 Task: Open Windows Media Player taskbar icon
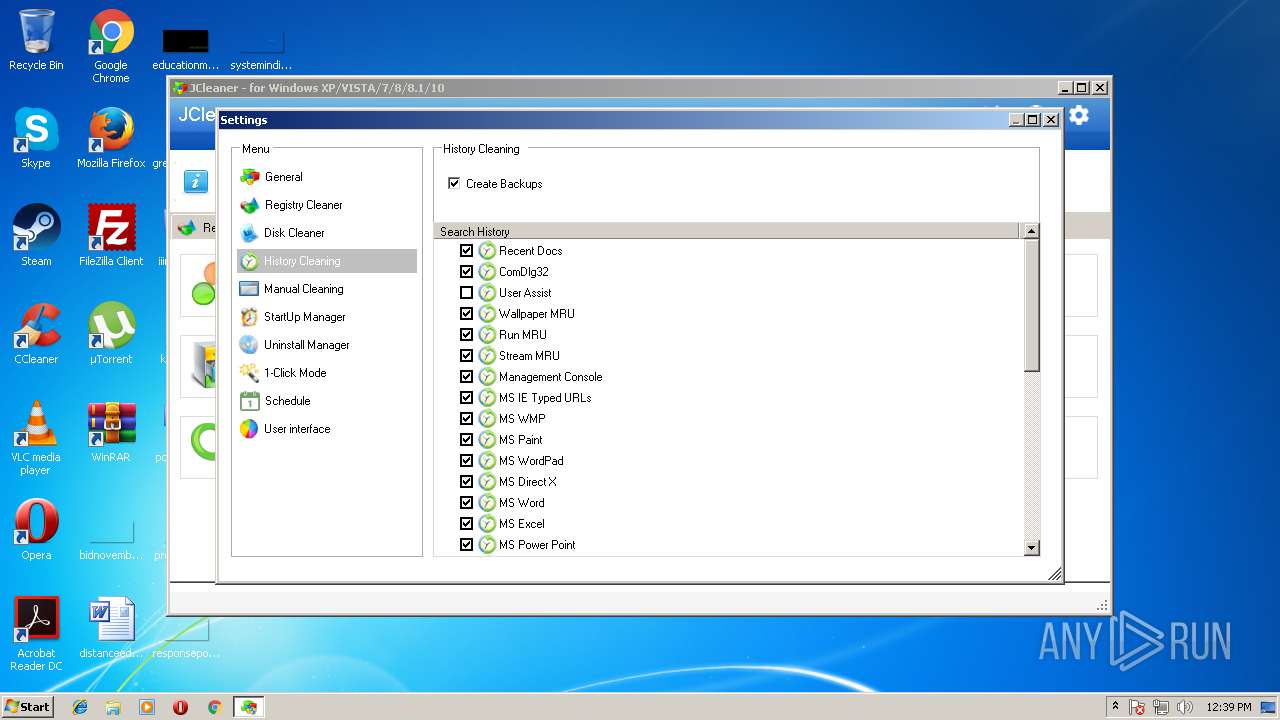pyautogui.click(x=147, y=707)
